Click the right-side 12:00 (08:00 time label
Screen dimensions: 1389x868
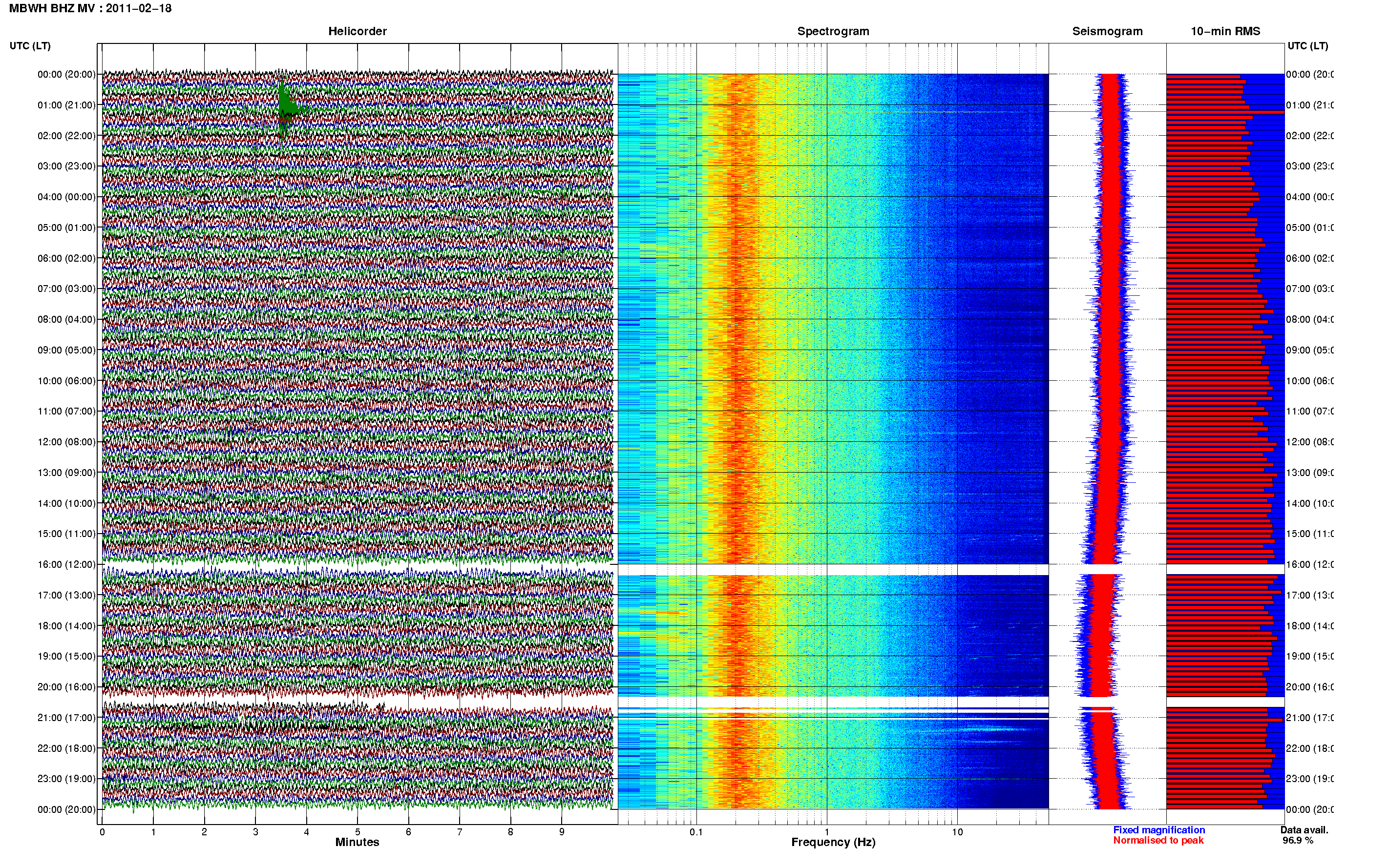tap(1310, 442)
